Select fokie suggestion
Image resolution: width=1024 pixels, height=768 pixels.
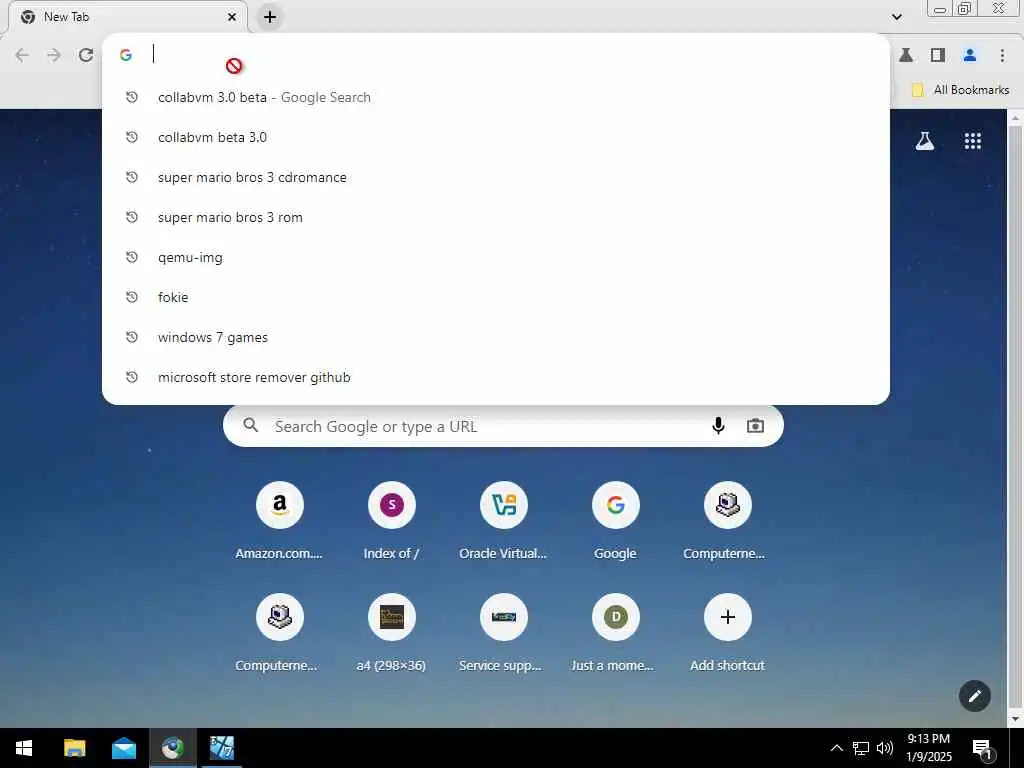496,297
